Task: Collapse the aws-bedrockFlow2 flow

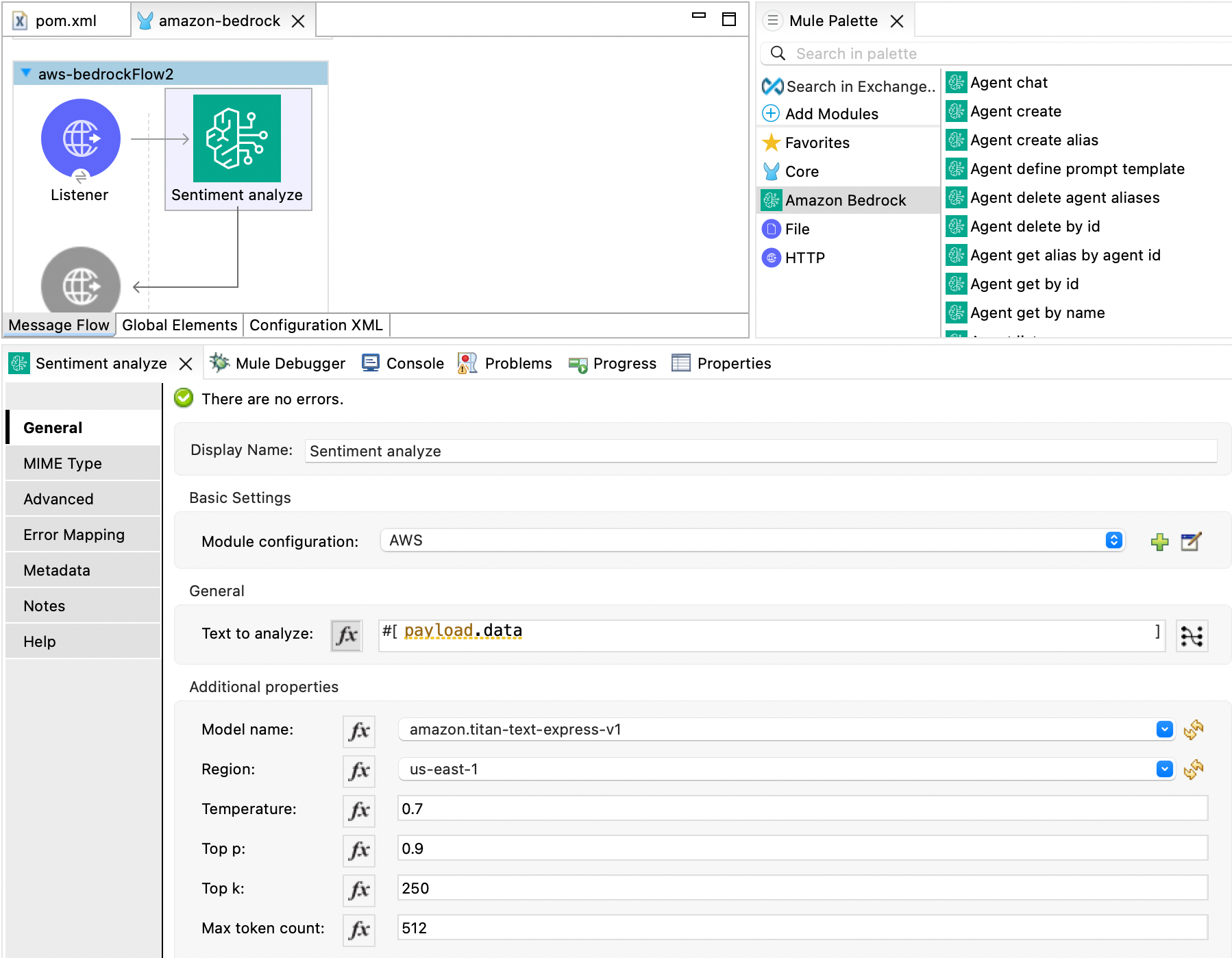Action: click(26, 73)
